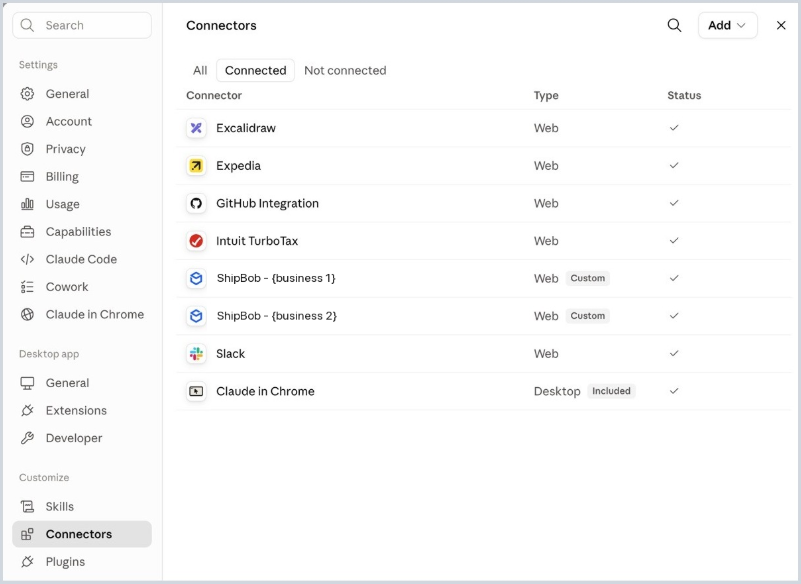Click the Claude in Chrome globe sidebar icon
The width and height of the screenshot is (801, 584).
[x=27, y=314]
